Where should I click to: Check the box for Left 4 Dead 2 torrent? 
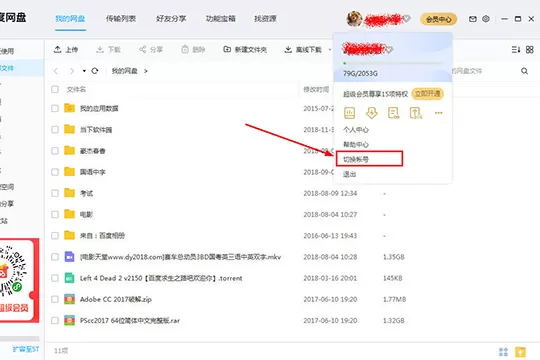[x=55, y=278]
